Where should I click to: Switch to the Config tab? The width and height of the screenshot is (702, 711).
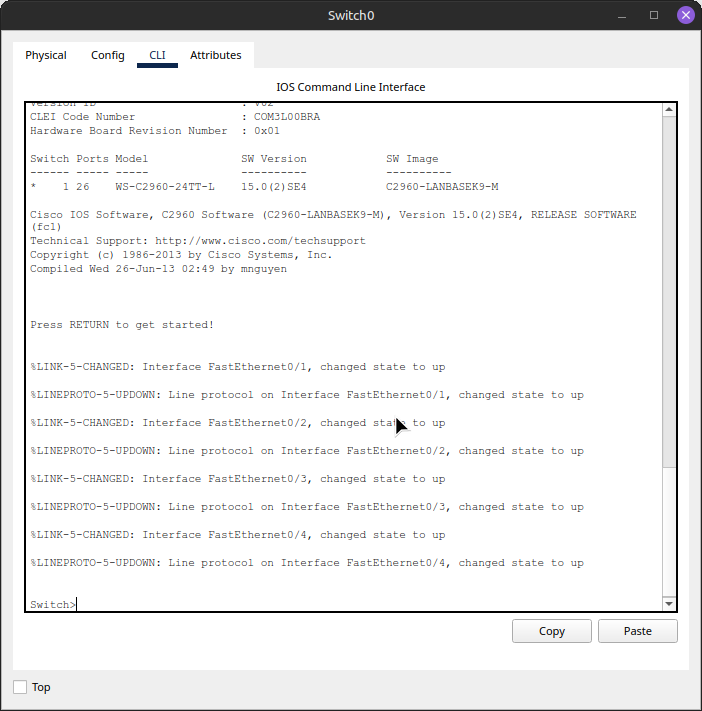point(107,55)
